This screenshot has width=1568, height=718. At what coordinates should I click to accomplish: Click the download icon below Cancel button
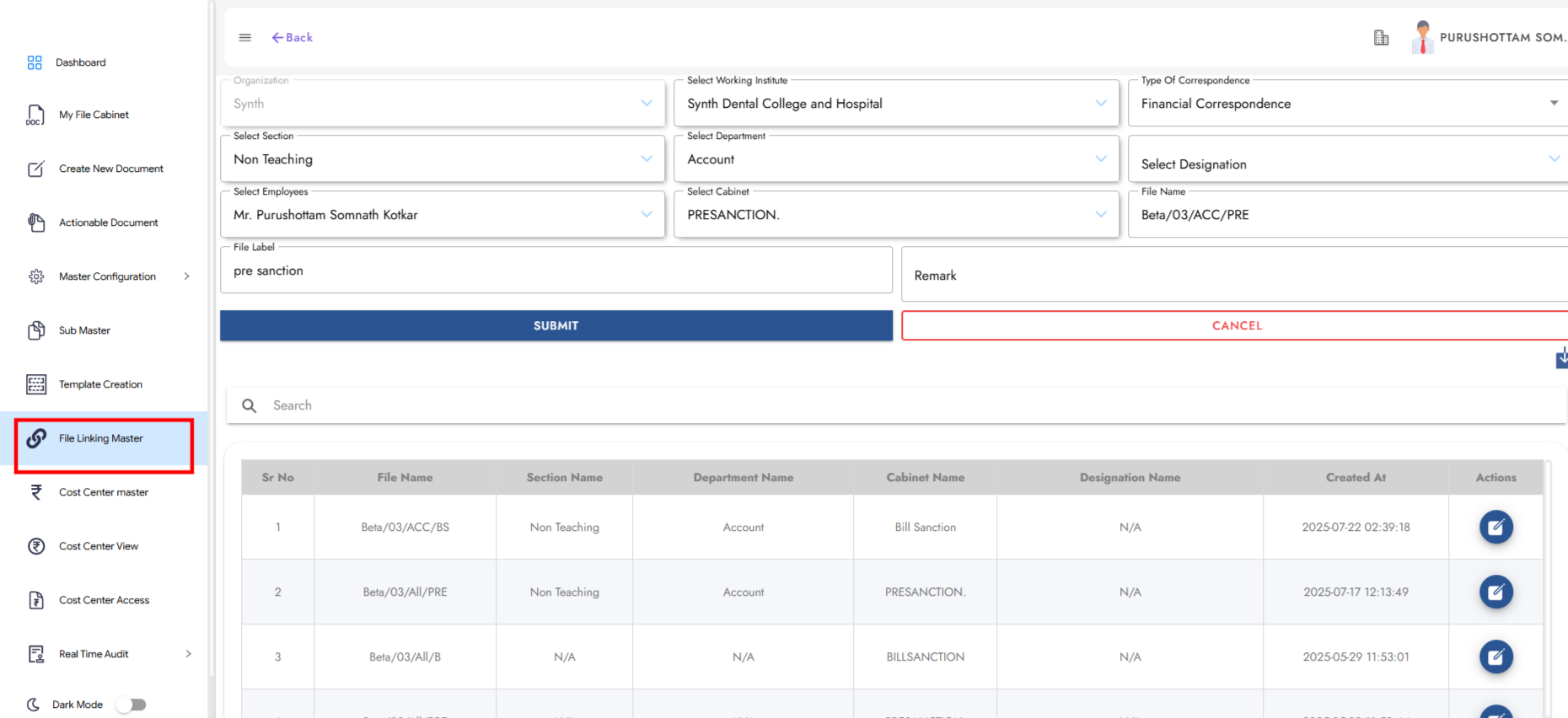point(1561,358)
